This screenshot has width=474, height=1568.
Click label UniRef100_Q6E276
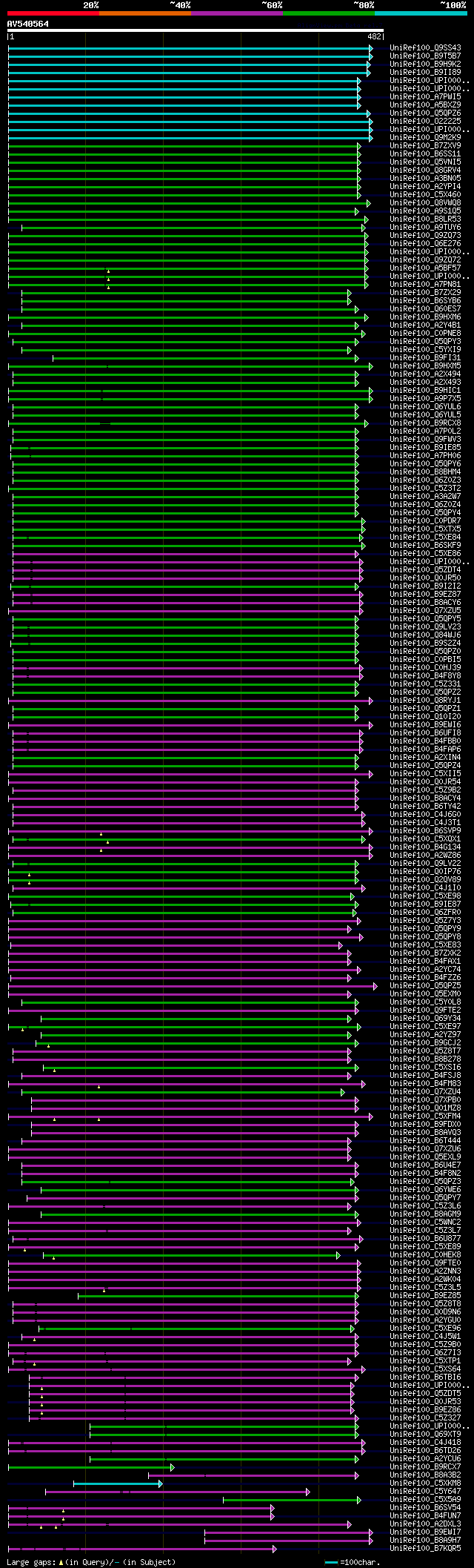tap(425, 244)
